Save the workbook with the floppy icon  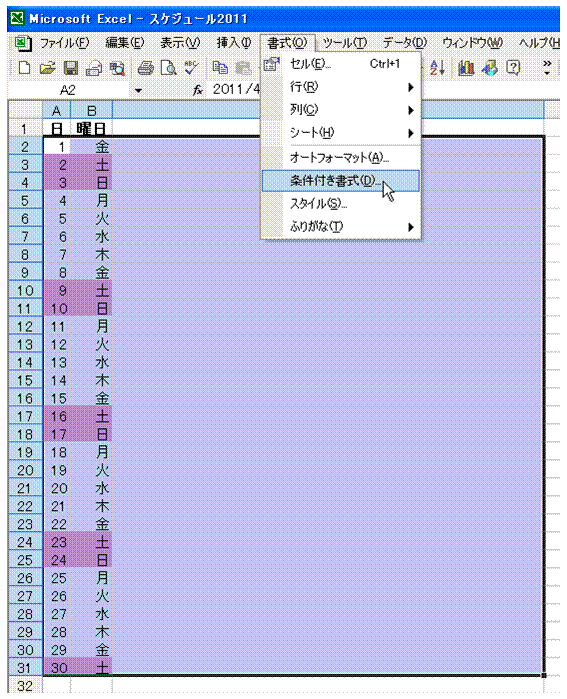pos(70,68)
